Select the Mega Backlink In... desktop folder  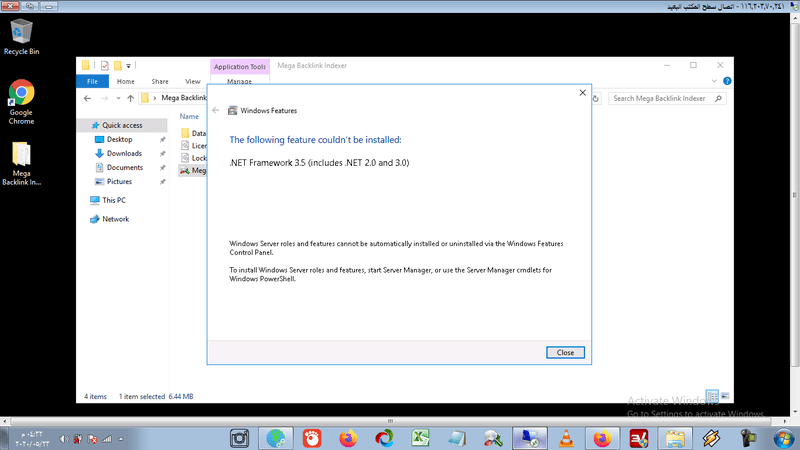pyautogui.click(x=21, y=163)
